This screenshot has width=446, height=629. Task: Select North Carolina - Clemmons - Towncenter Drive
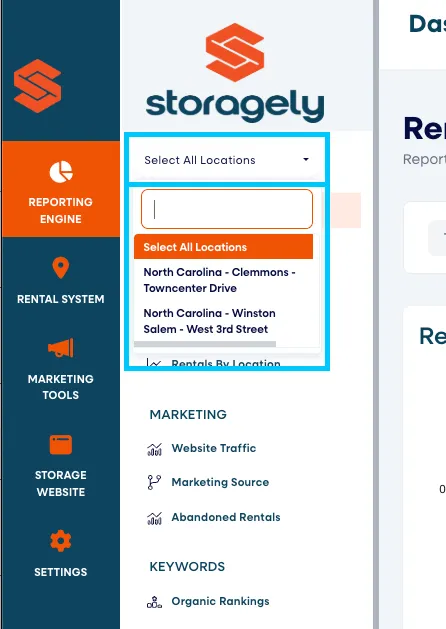pyautogui.click(x=223, y=280)
